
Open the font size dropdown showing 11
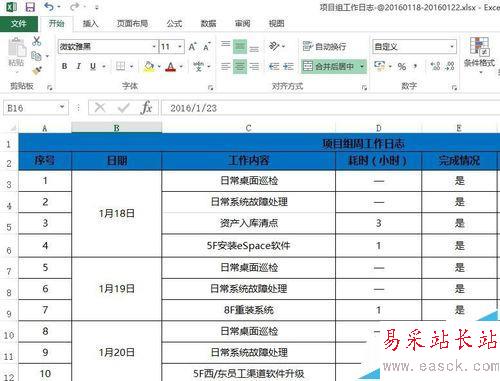(x=180, y=46)
